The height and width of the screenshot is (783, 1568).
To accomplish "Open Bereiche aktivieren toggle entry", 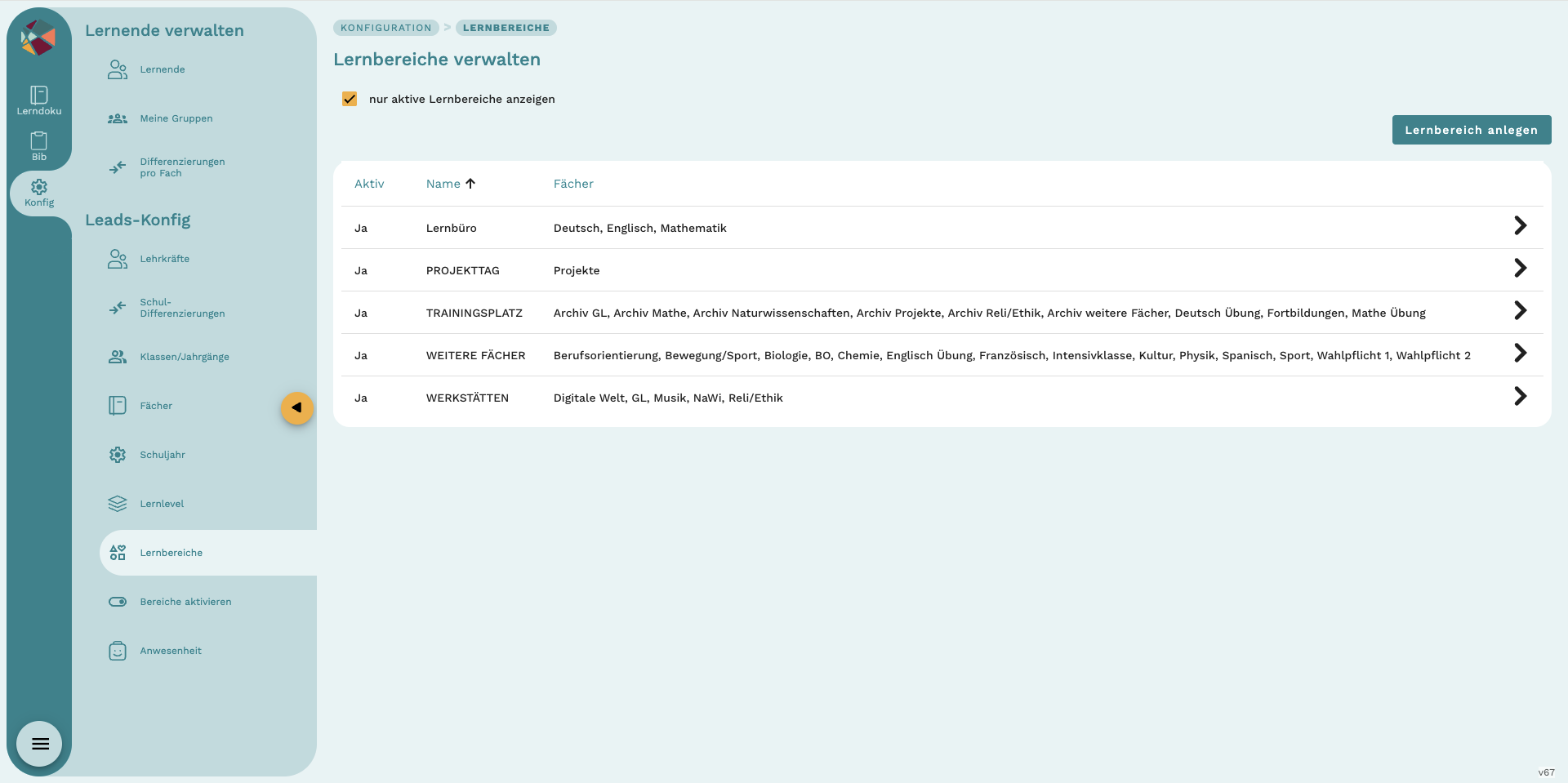I will pos(185,602).
